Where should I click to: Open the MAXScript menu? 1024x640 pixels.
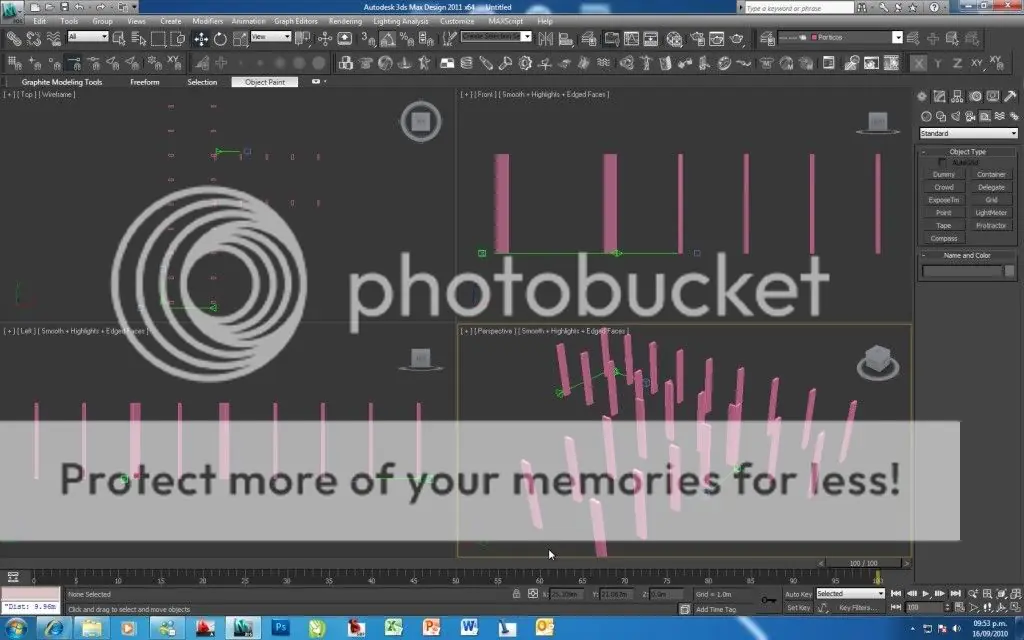pyautogui.click(x=505, y=21)
